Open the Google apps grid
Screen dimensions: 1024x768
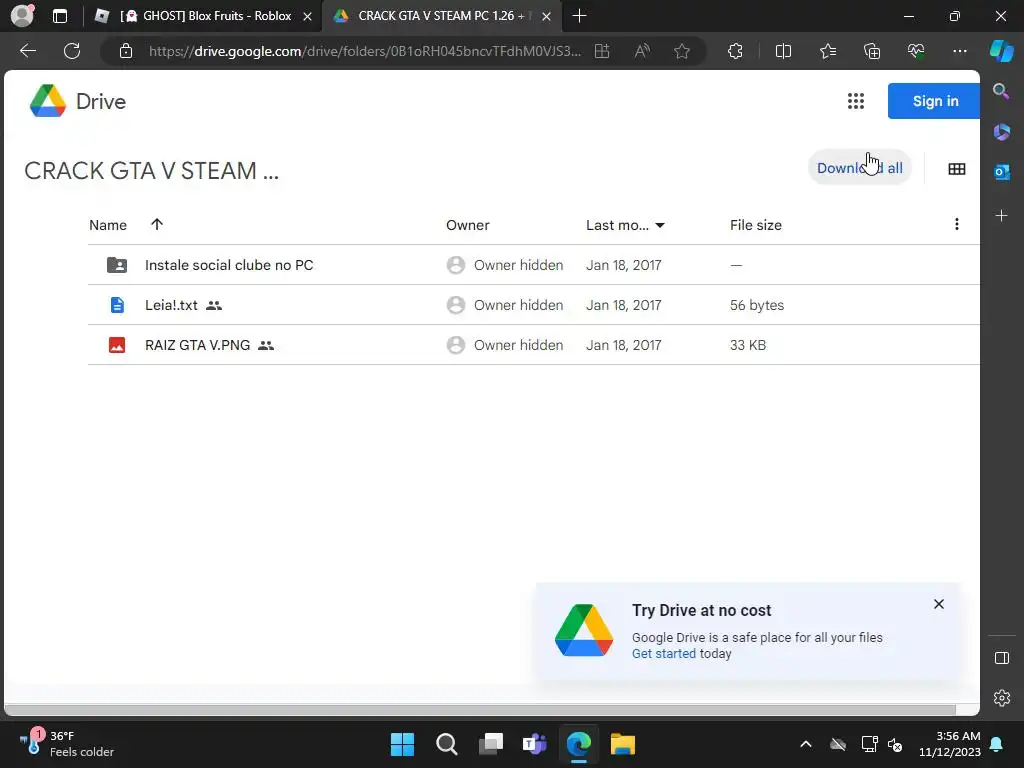(856, 101)
